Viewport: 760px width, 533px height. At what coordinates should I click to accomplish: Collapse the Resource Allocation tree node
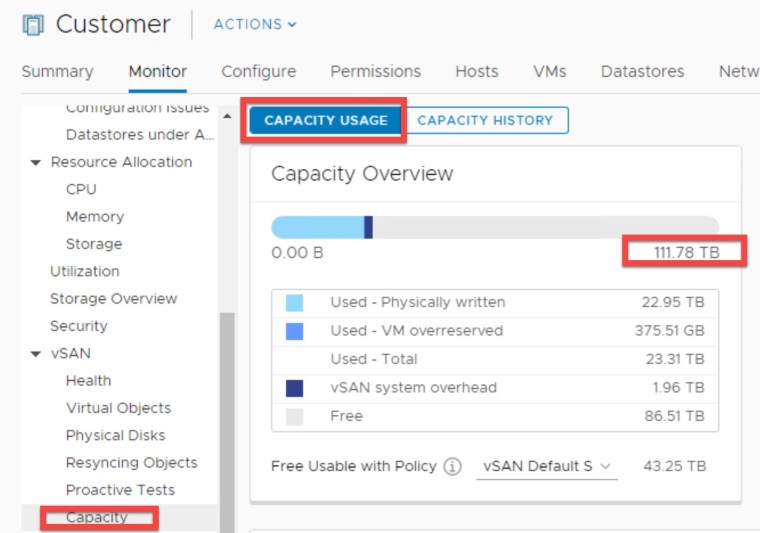pyautogui.click(x=35, y=163)
